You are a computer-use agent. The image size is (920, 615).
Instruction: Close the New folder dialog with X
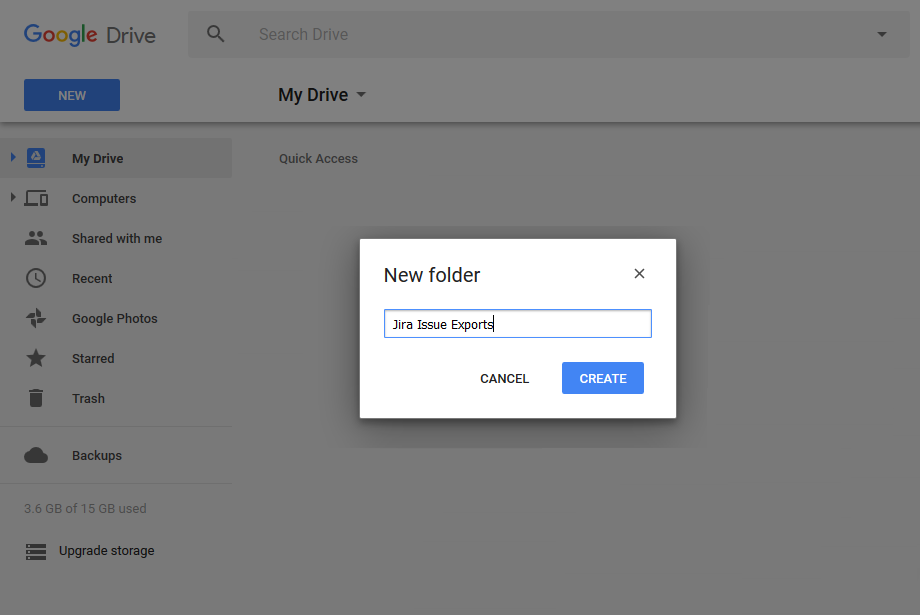pos(640,274)
